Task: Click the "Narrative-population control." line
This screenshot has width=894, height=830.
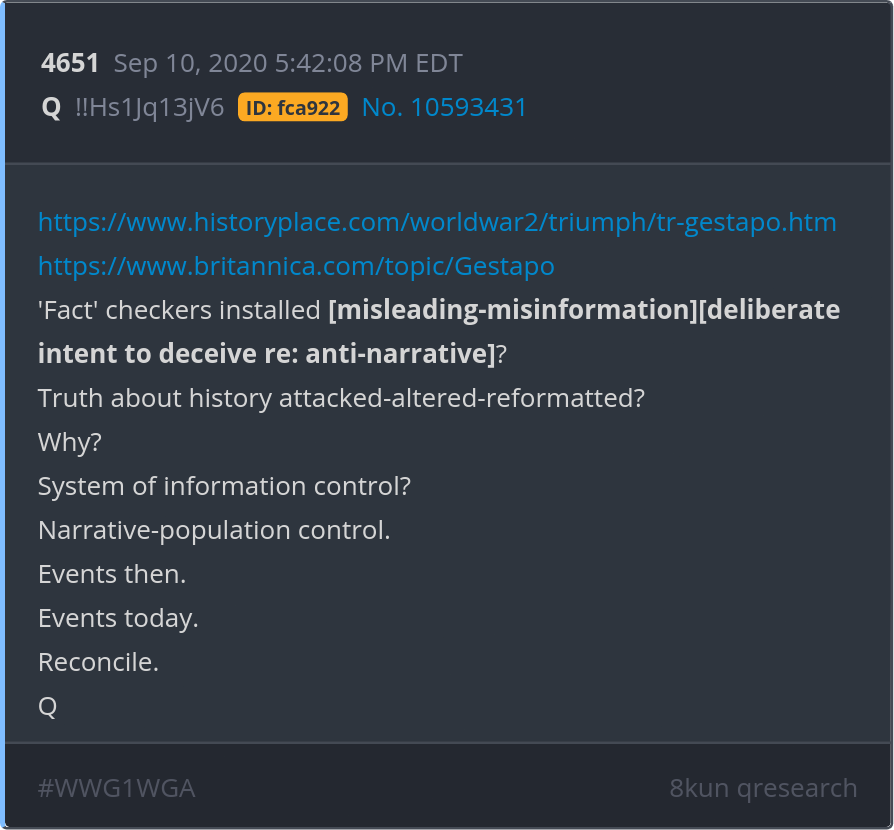Action: click(x=214, y=530)
